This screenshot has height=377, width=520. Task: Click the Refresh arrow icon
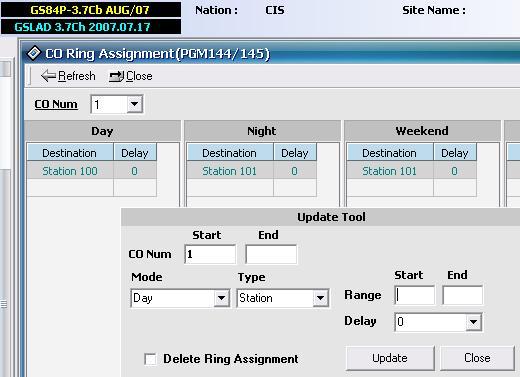pos(48,76)
